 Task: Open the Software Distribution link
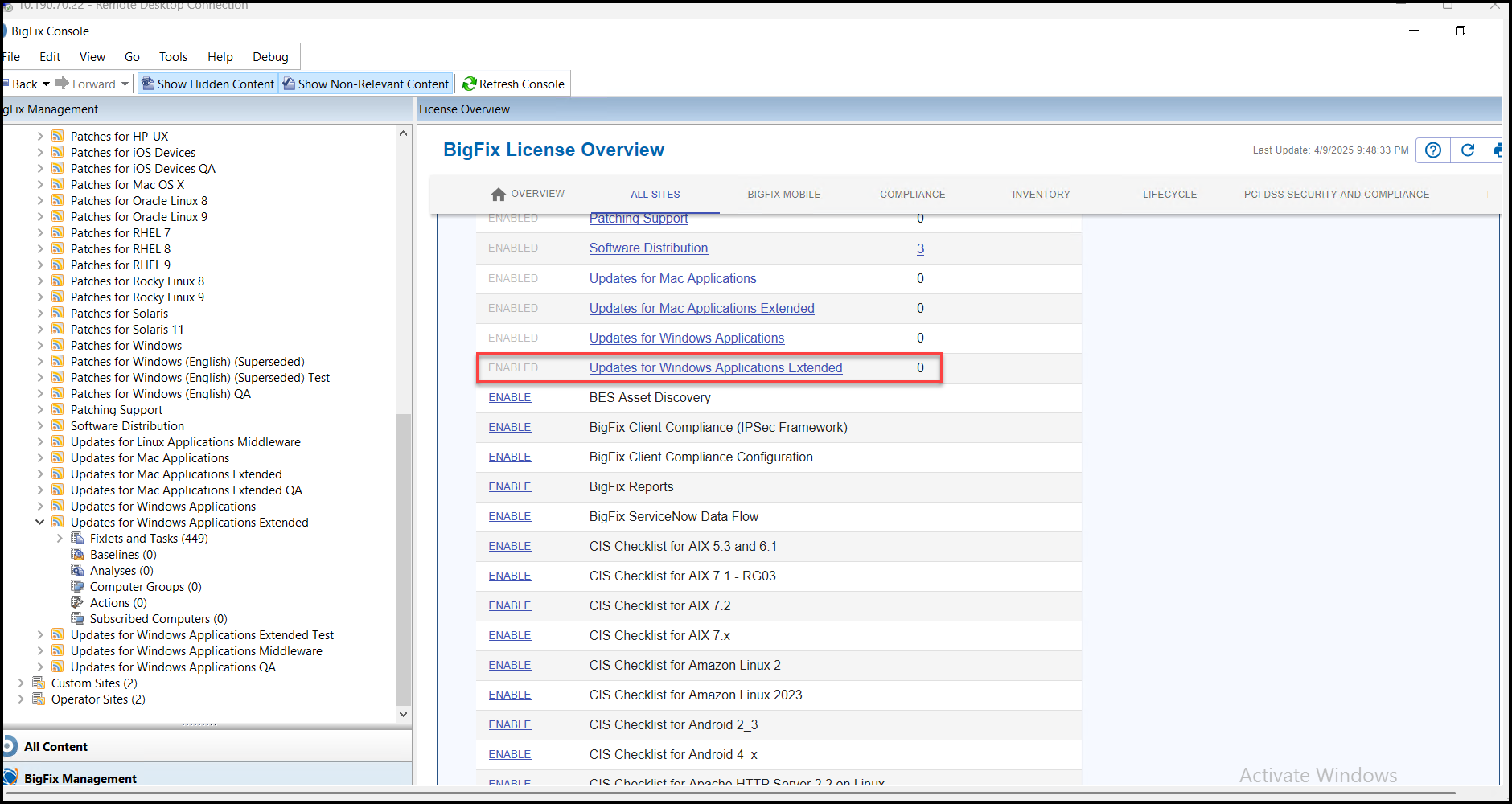pos(648,248)
